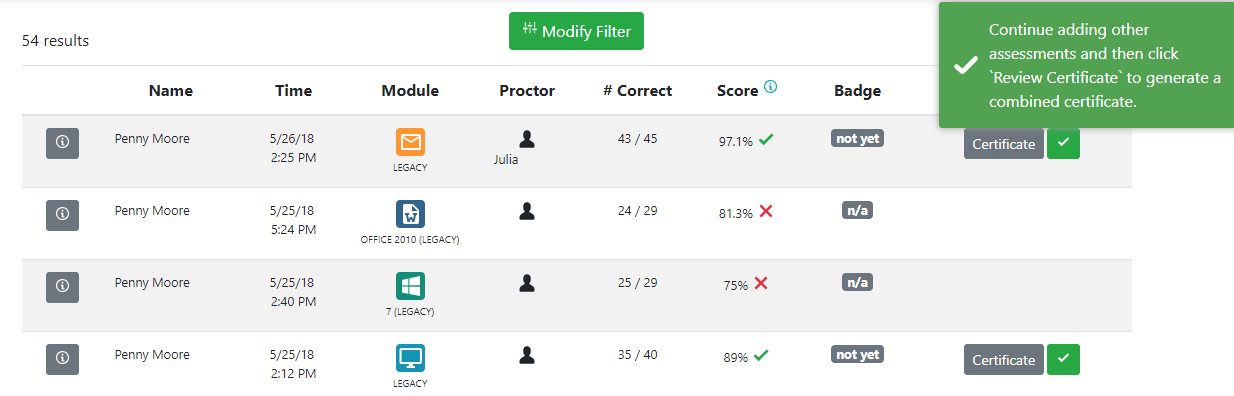
Task: Sort by the Name column header
Action: (x=171, y=90)
